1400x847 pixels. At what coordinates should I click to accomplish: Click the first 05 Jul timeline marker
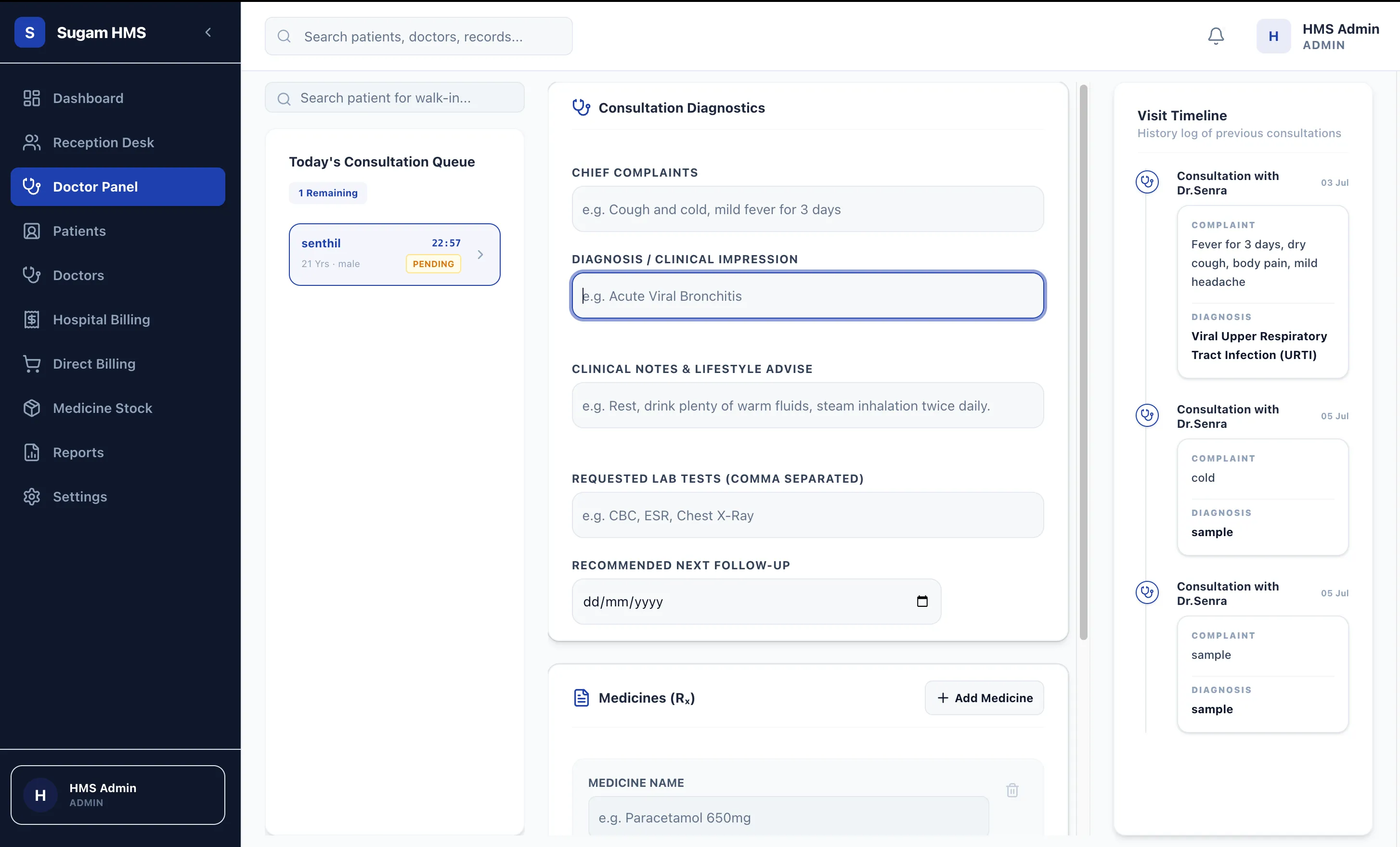coord(1147,416)
